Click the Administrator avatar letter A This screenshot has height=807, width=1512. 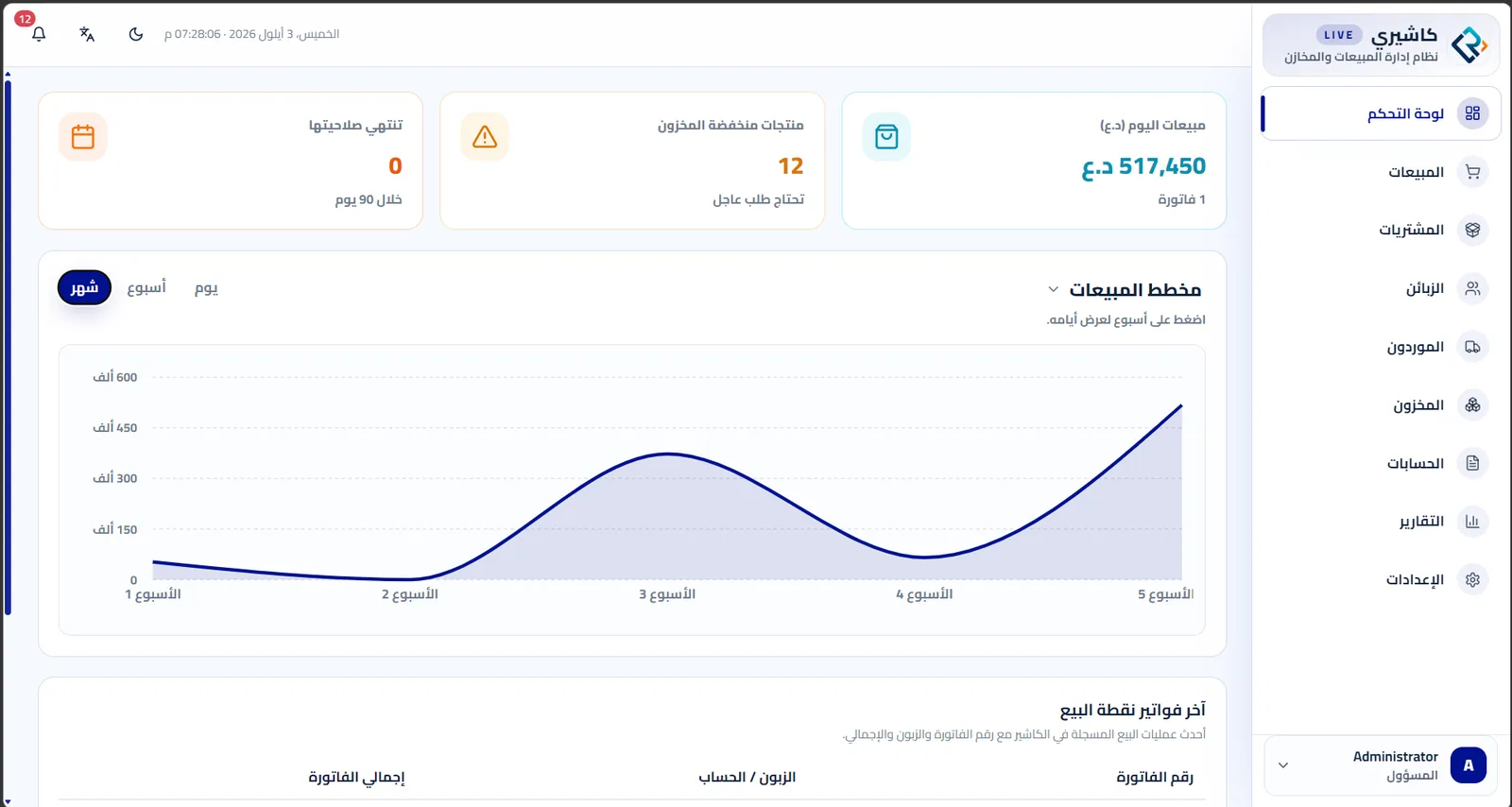point(1468,765)
